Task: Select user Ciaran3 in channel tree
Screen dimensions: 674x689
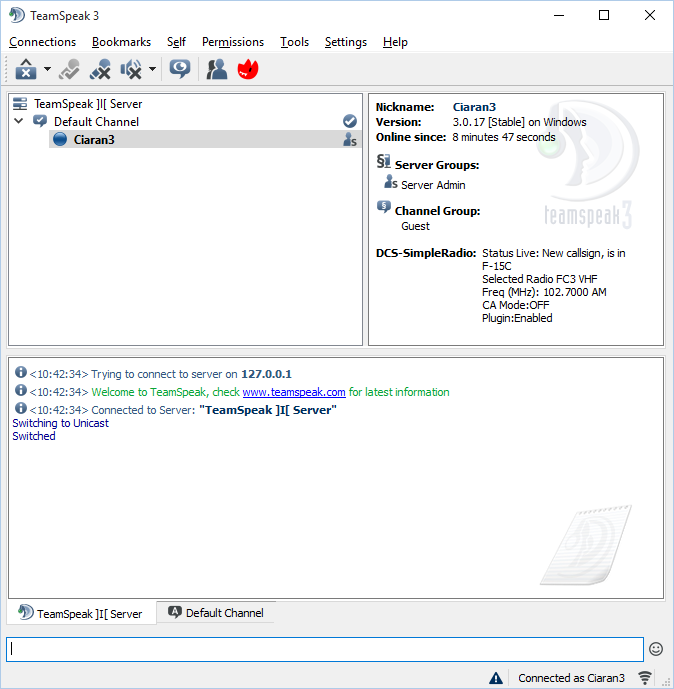Action: pos(94,140)
